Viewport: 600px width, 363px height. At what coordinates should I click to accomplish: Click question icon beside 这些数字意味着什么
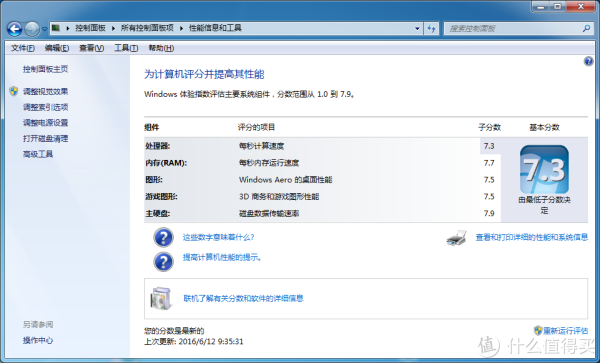click(x=163, y=238)
